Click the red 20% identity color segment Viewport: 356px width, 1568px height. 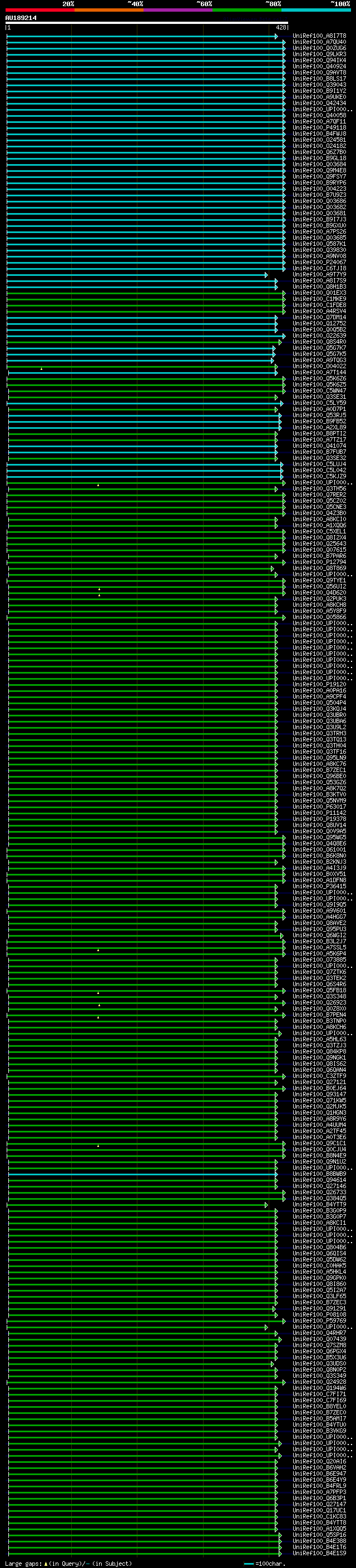(39, 10)
